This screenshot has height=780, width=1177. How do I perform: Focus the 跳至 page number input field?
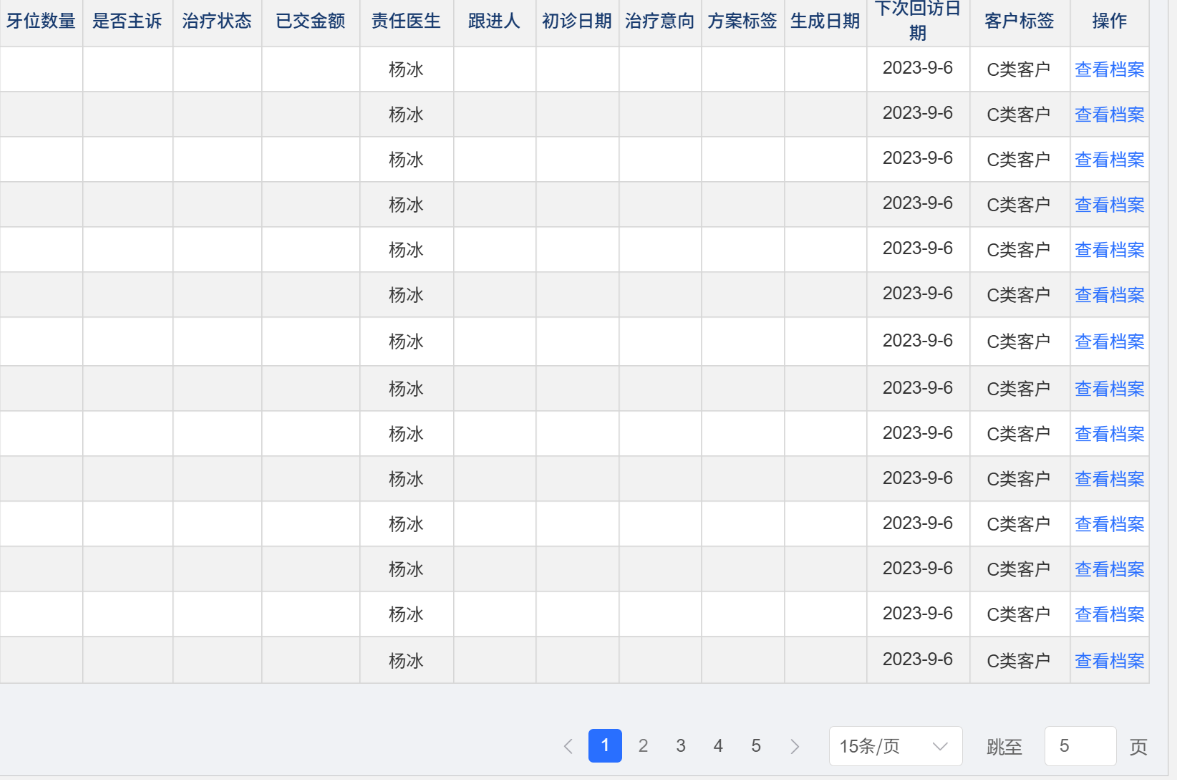[1079, 746]
